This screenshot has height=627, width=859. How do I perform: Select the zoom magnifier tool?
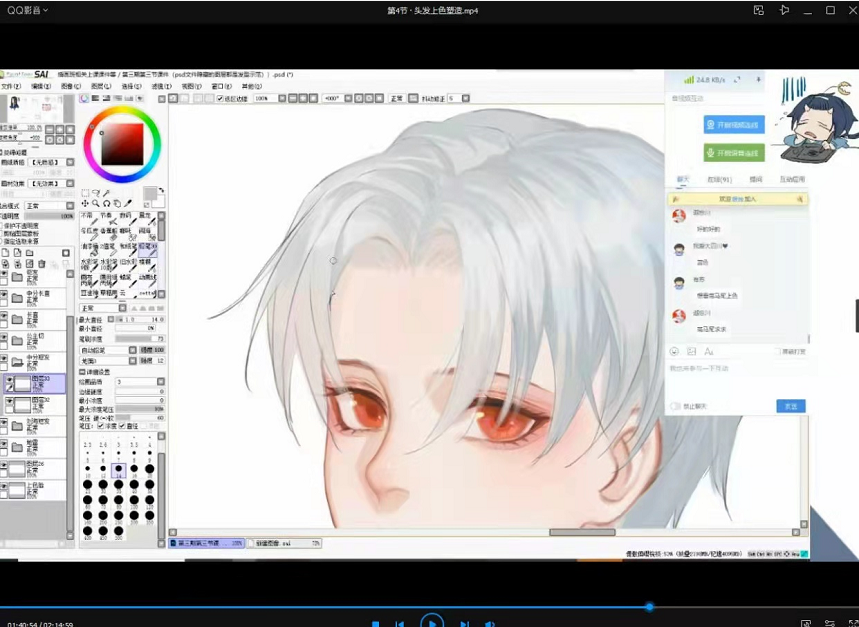pos(96,204)
